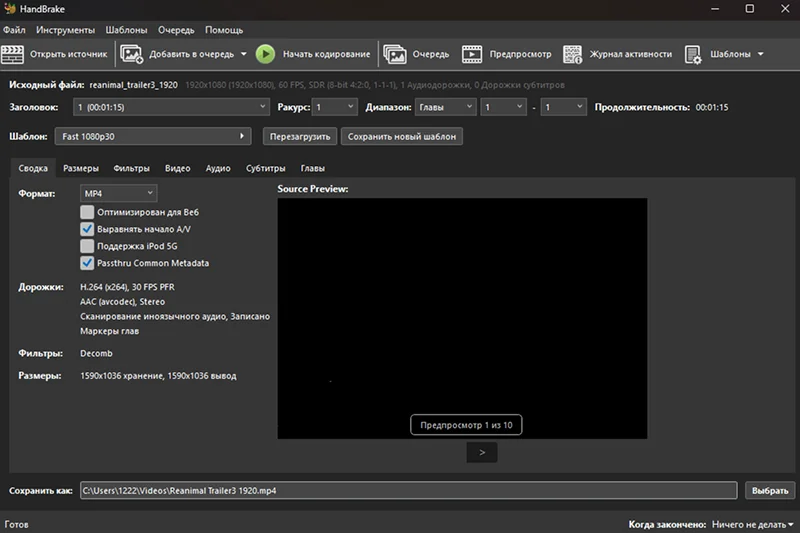The image size is (800, 533).
Task: Click the Open Source film icon
Action: point(12,54)
